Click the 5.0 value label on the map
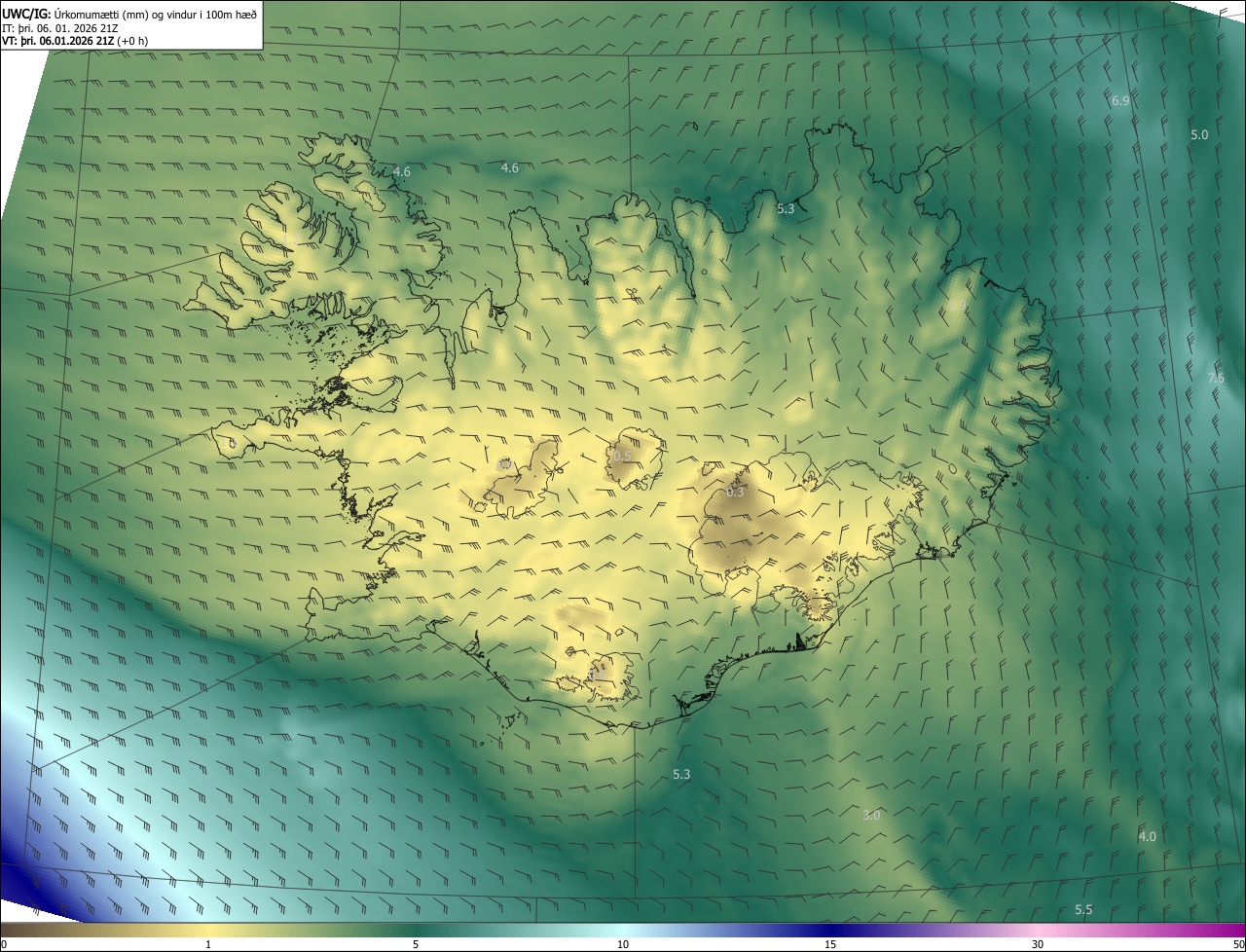Viewport: 1246px width, 952px height. point(1199,135)
